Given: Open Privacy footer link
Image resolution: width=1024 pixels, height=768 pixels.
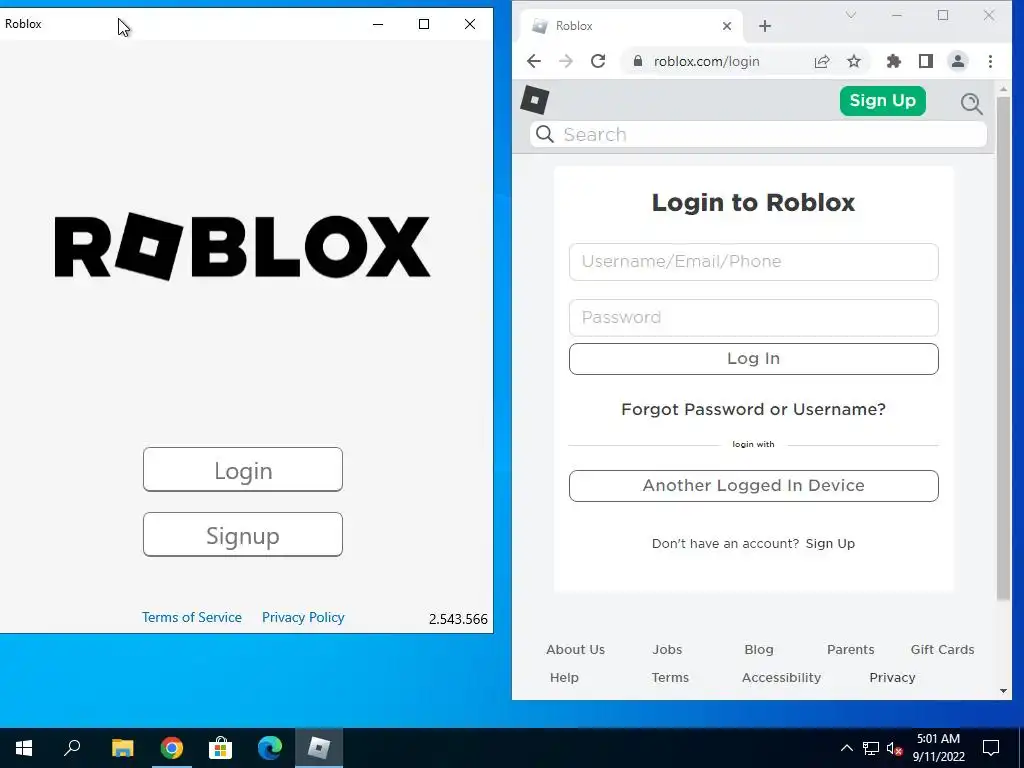Looking at the screenshot, I should (892, 678).
